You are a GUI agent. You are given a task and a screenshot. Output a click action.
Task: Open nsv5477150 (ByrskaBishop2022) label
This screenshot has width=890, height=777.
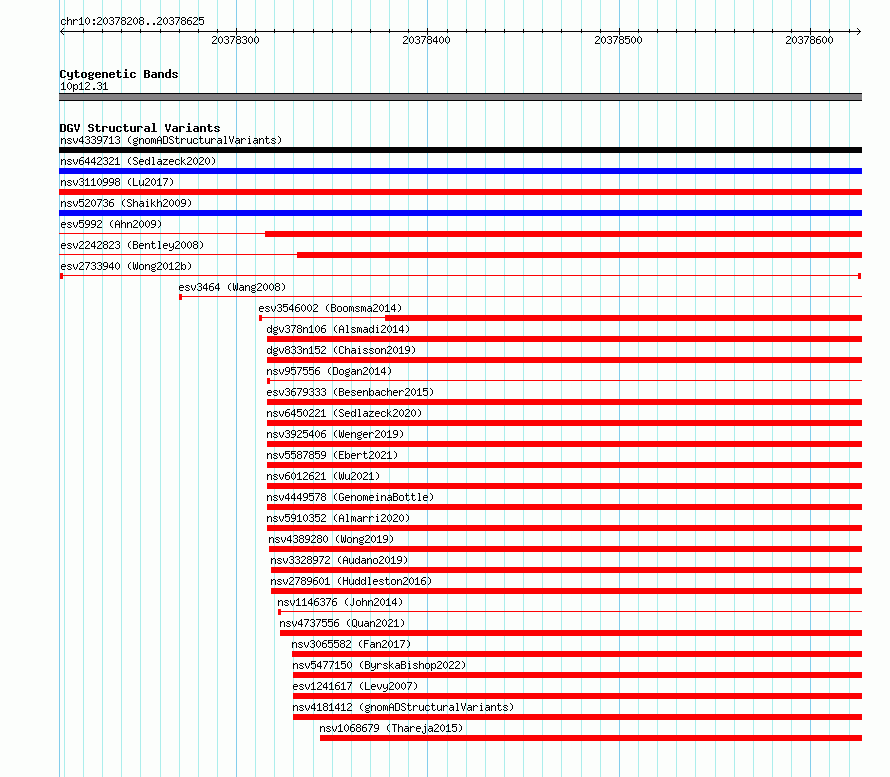coord(379,665)
